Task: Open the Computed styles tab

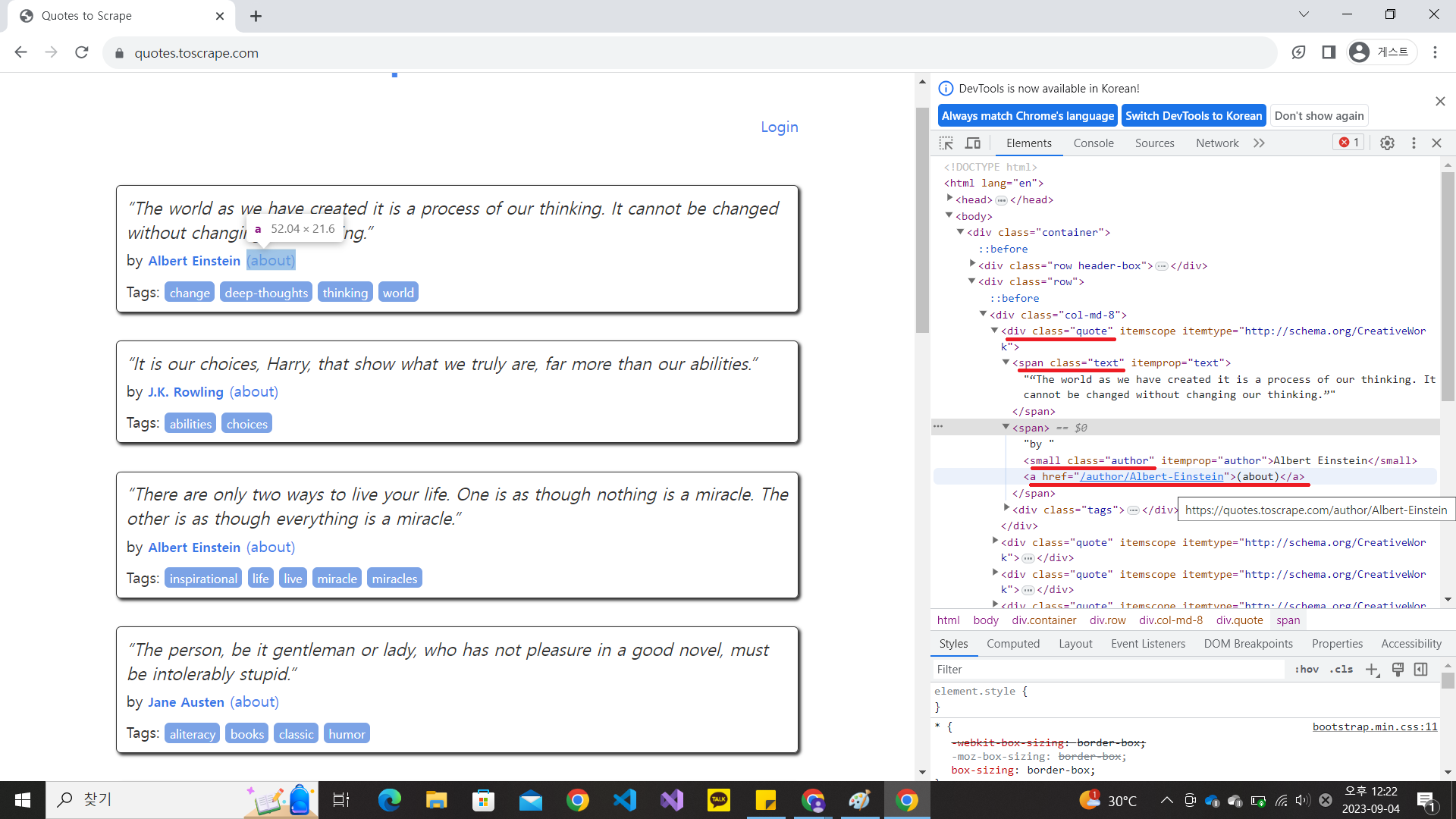Action: [x=1013, y=644]
